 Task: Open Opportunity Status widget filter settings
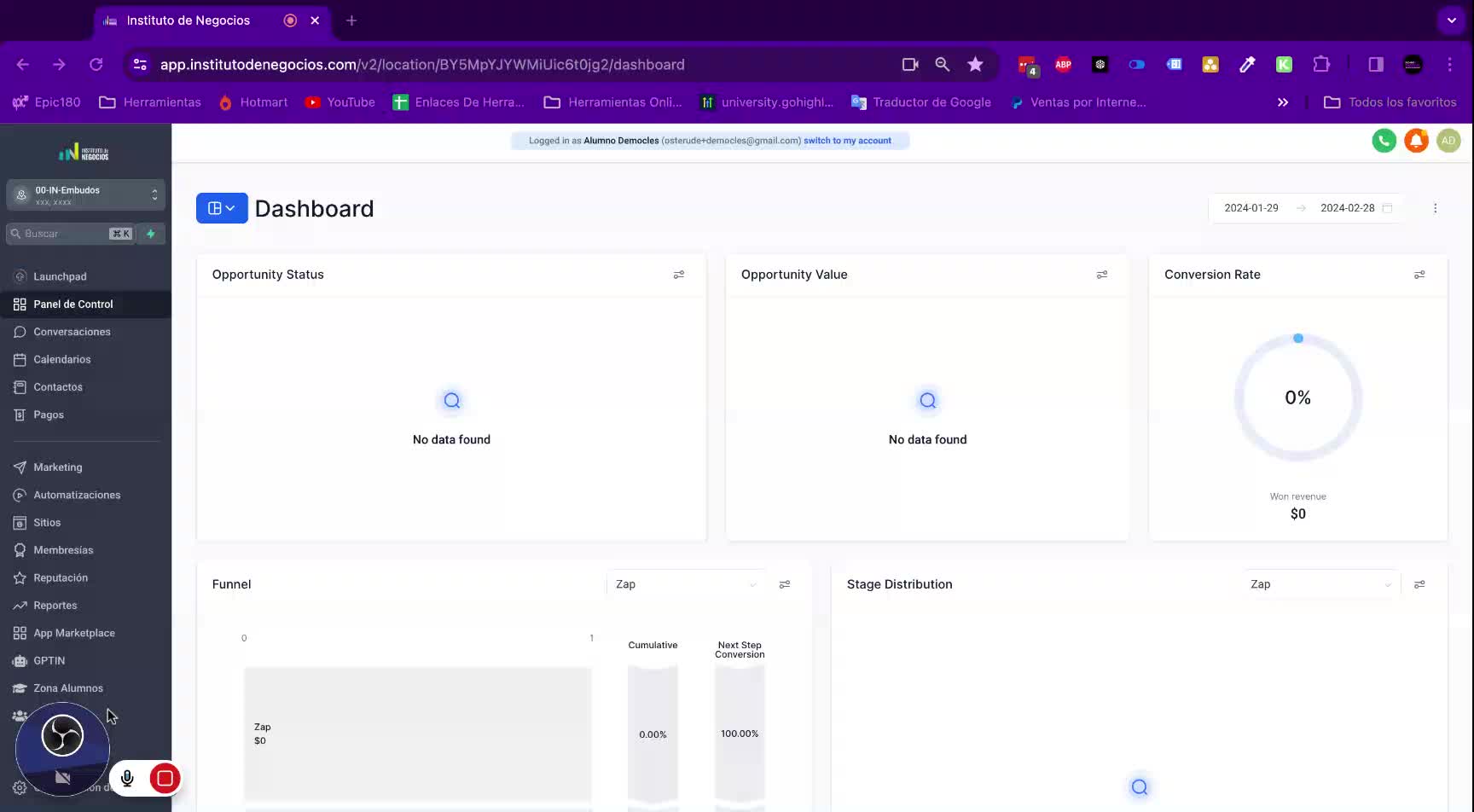click(x=679, y=275)
